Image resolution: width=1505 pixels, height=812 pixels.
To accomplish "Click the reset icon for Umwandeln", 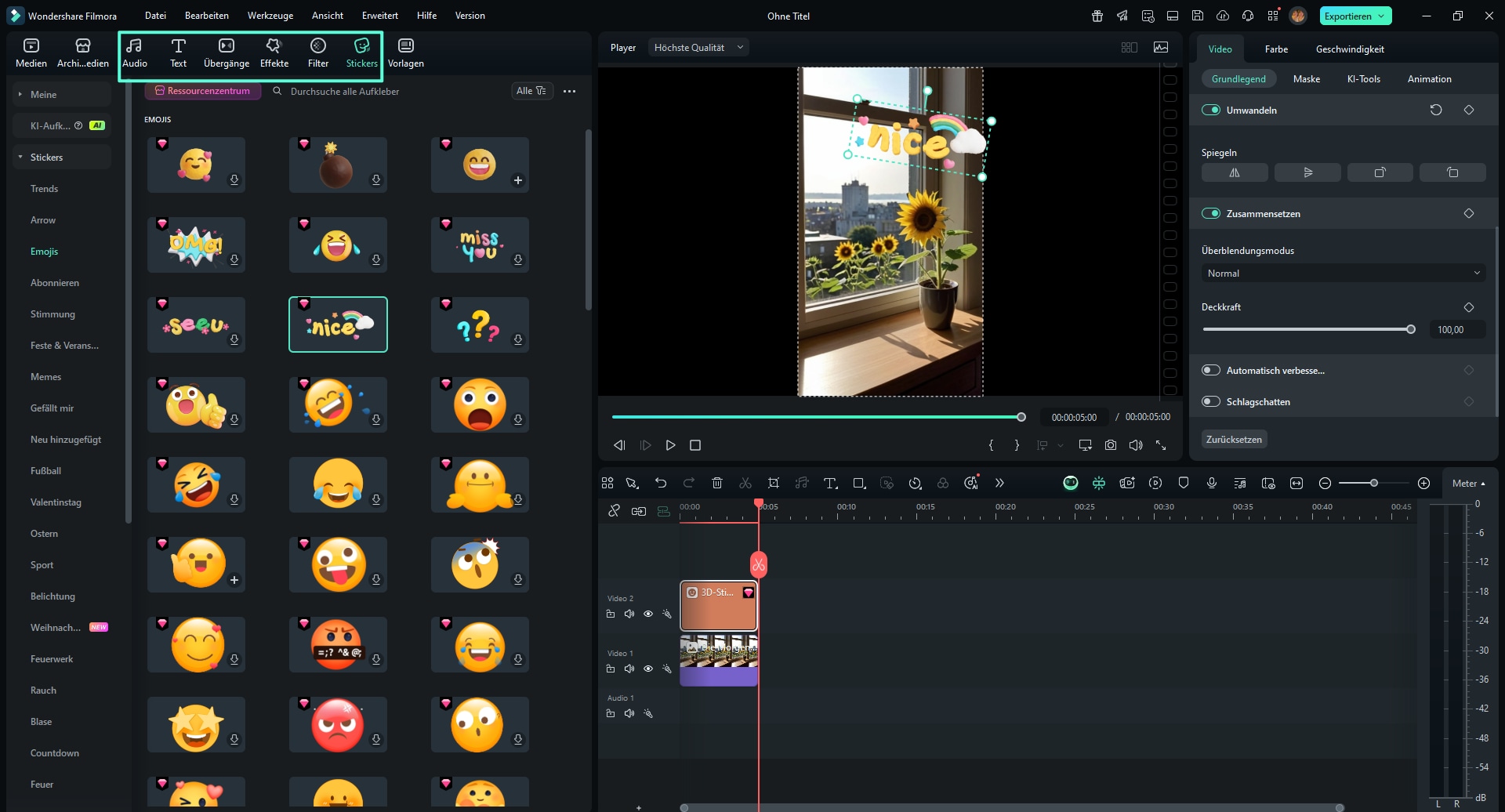I will pos(1436,110).
